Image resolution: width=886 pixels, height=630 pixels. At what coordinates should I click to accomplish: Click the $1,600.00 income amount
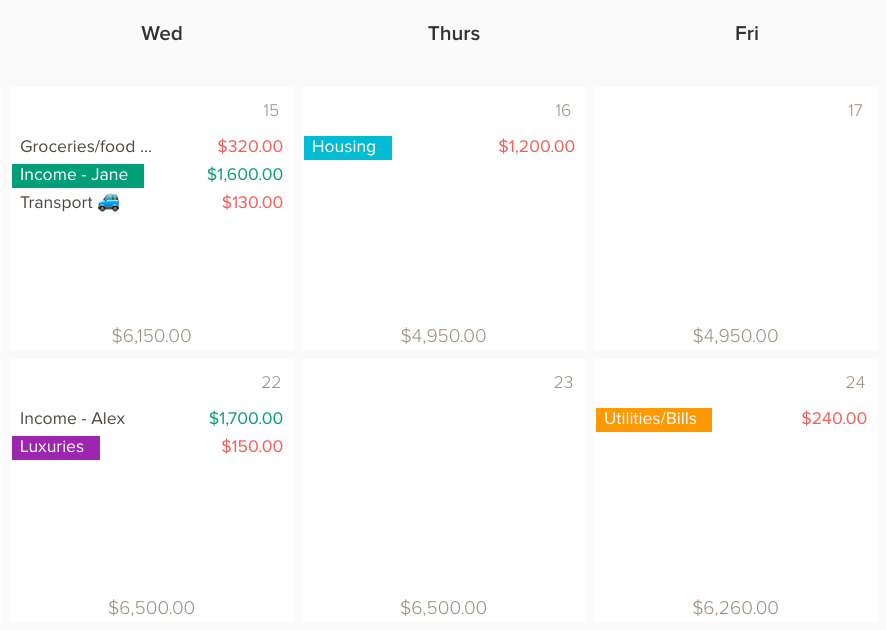point(245,175)
